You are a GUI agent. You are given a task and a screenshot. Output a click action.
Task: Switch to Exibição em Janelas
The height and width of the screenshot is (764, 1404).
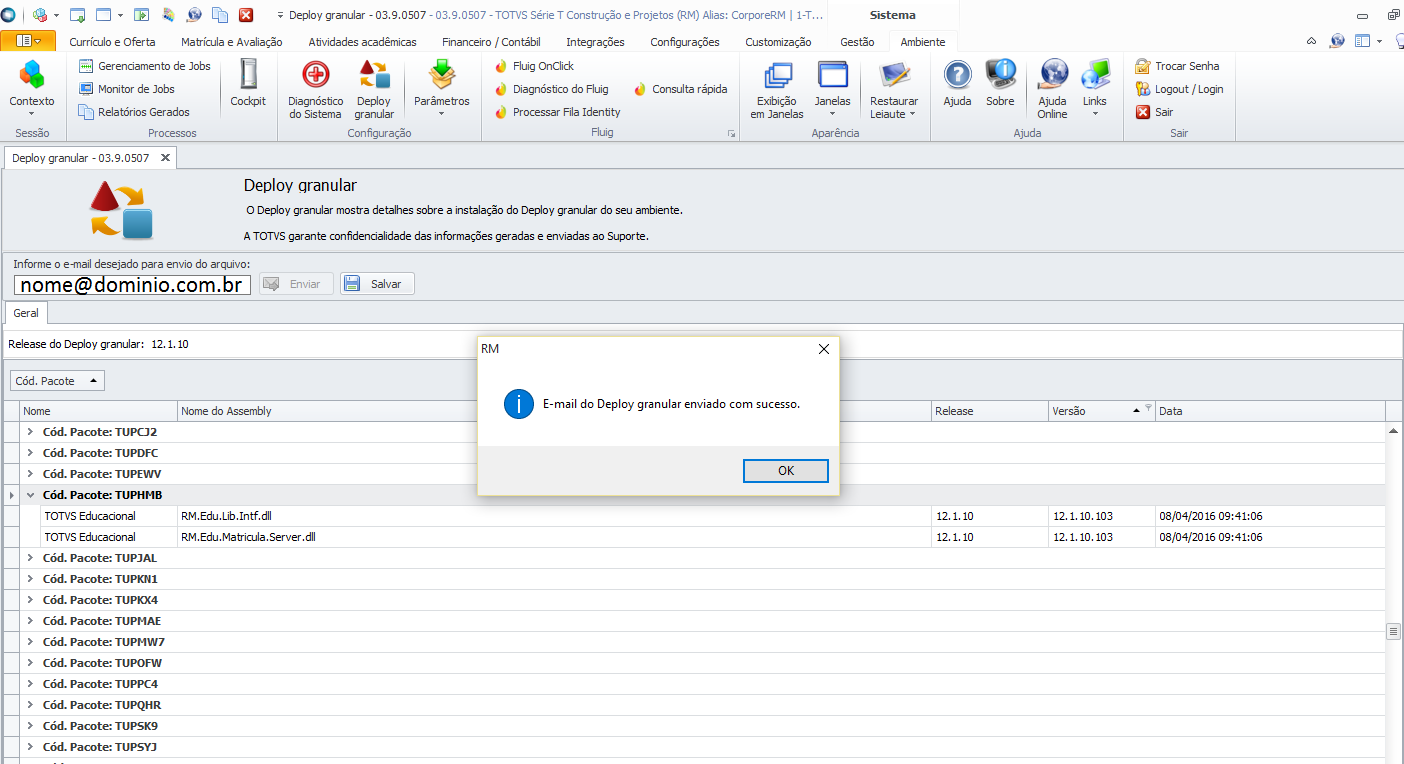coord(777,89)
